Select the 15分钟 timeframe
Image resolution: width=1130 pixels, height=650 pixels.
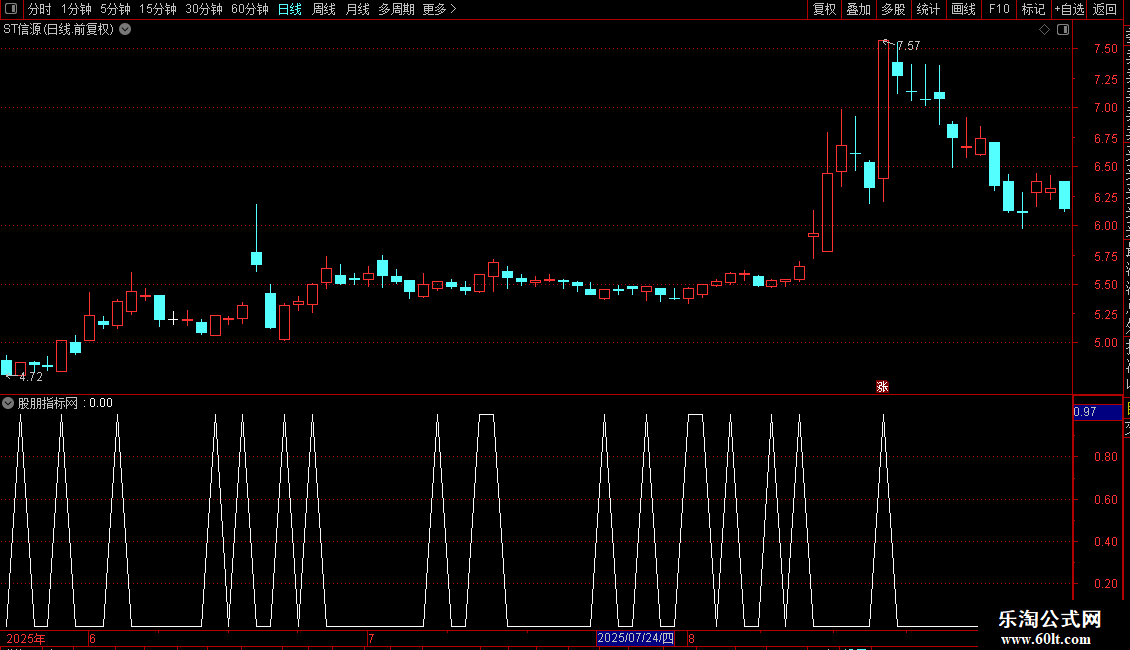(x=158, y=9)
